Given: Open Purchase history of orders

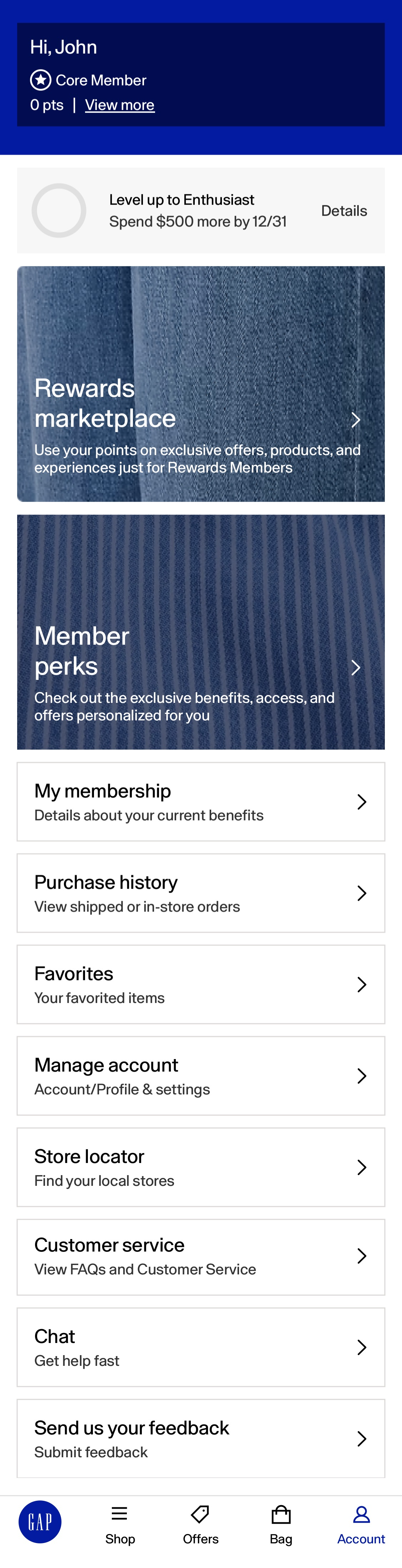Looking at the screenshot, I should [x=201, y=893].
